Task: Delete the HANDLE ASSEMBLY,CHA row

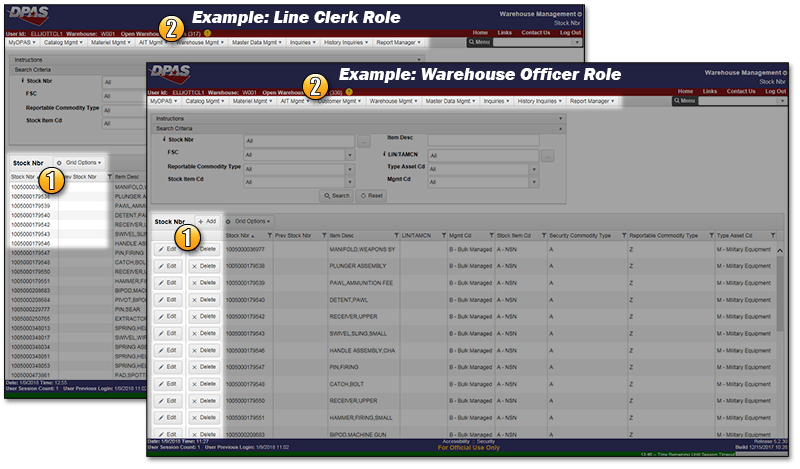Action: [204, 350]
